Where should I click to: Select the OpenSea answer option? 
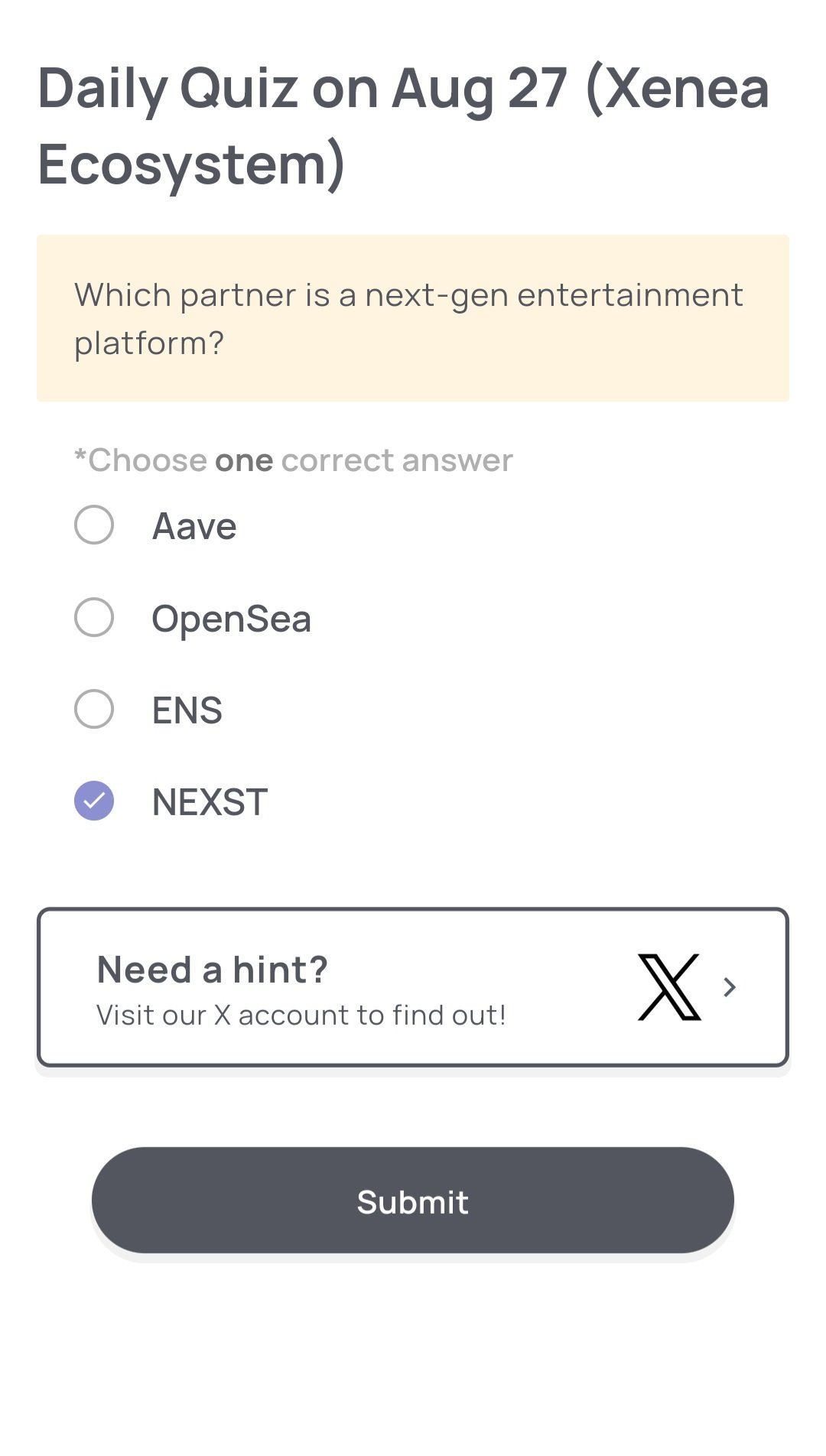(x=93, y=618)
